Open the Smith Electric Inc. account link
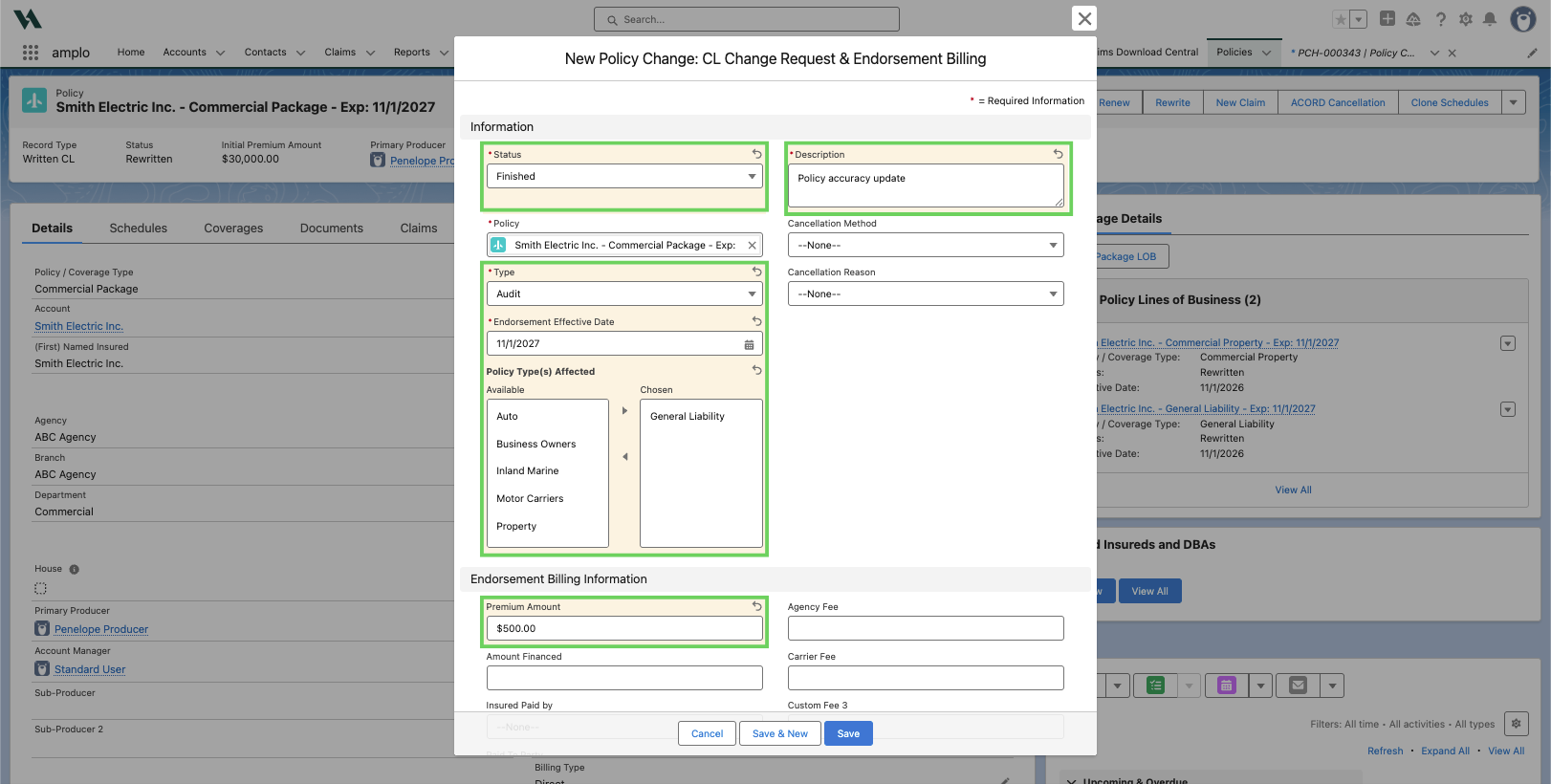This screenshot has width=1551, height=784. (x=79, y=327)
